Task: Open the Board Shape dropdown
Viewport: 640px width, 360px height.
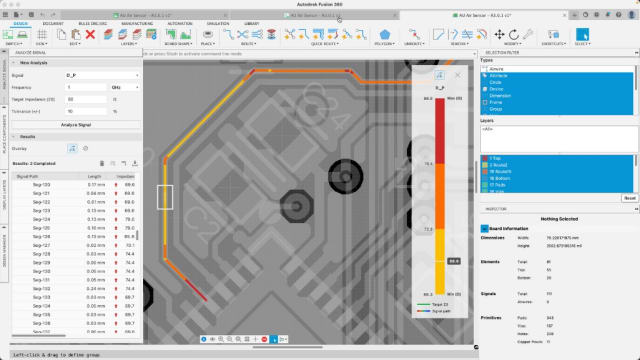Action: point(178,44)
